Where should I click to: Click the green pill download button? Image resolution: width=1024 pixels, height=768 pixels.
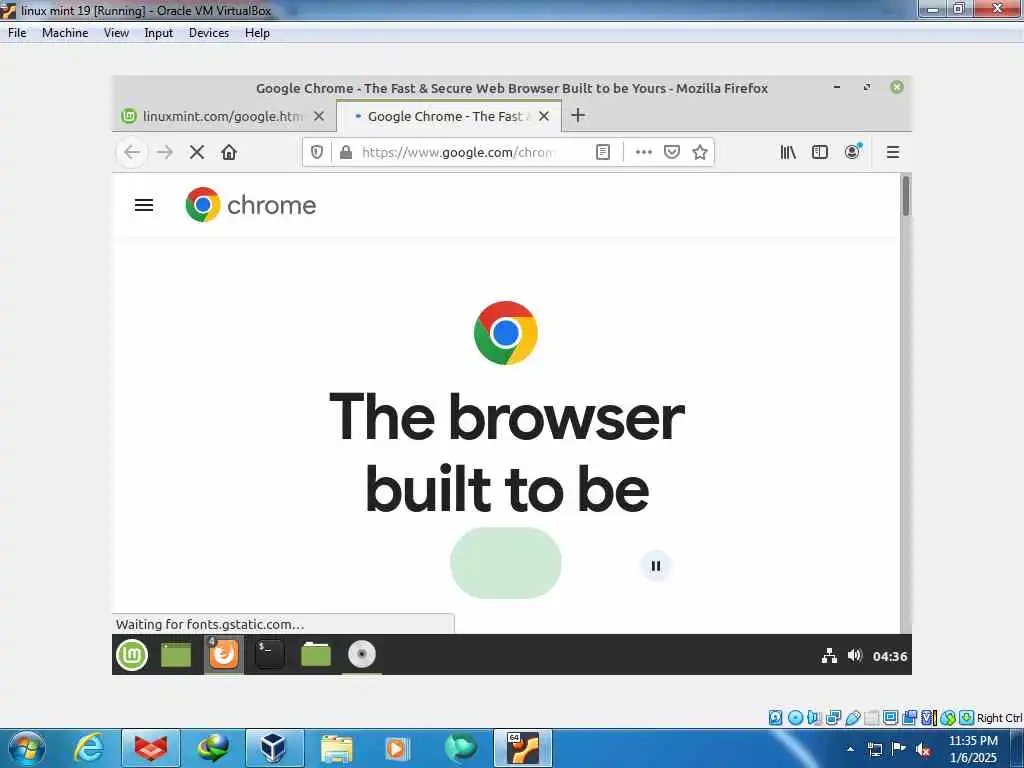(x=505, y=563)
